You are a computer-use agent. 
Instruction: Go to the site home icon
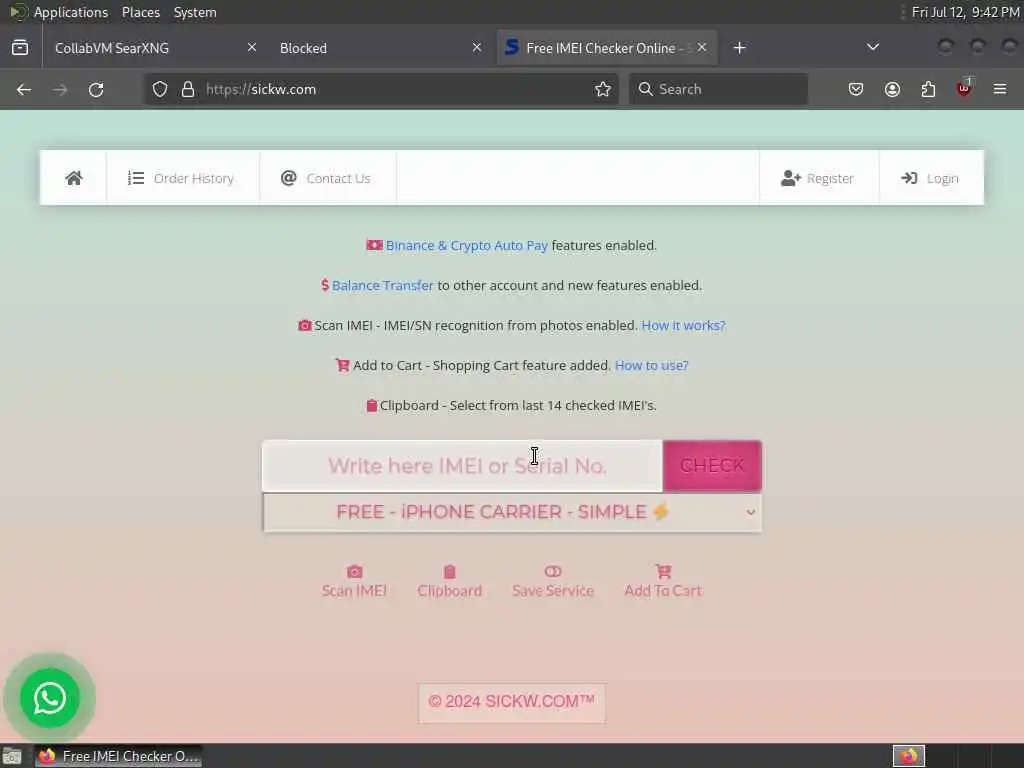(74, 178)
